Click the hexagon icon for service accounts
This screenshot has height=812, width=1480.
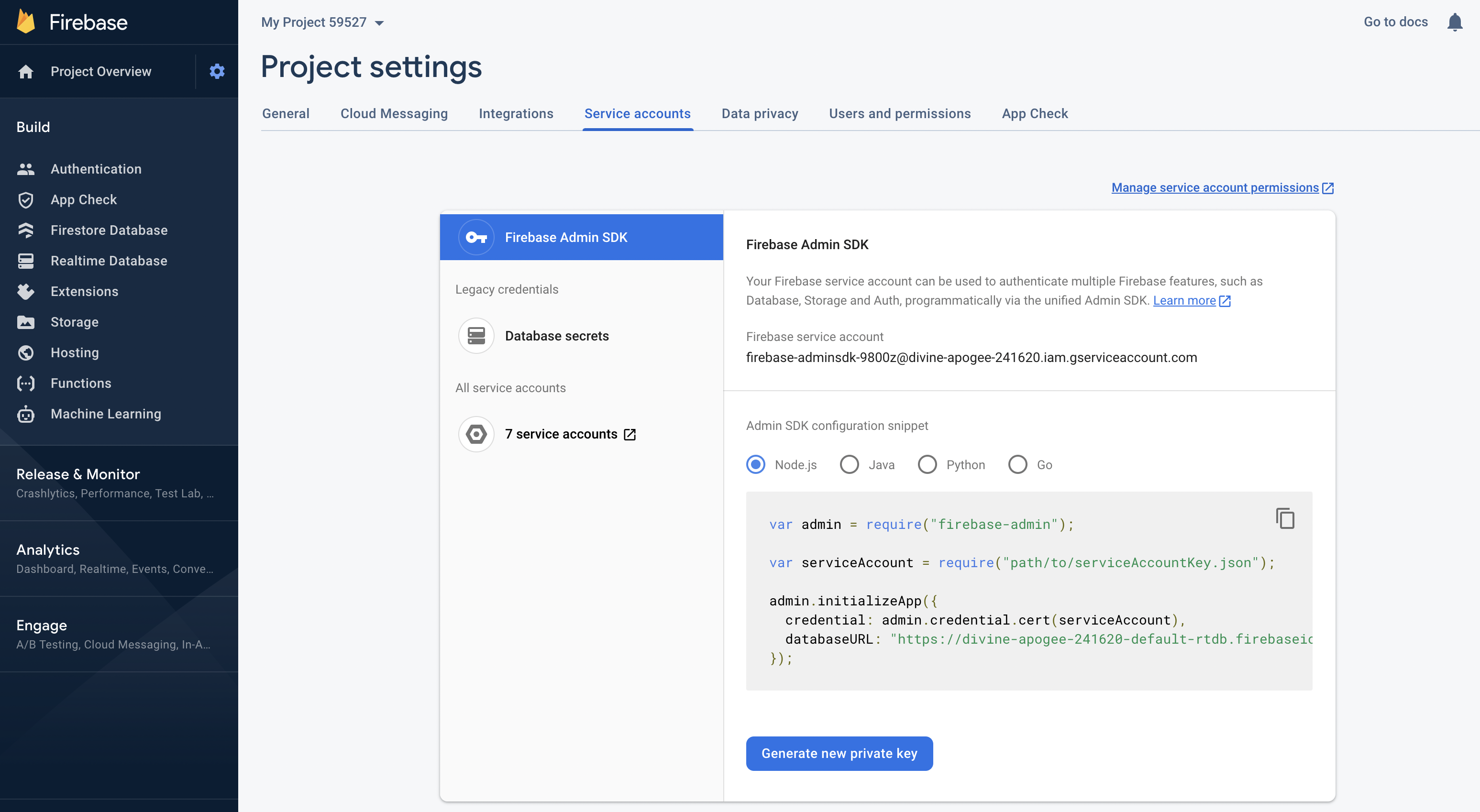coord(475,434)
